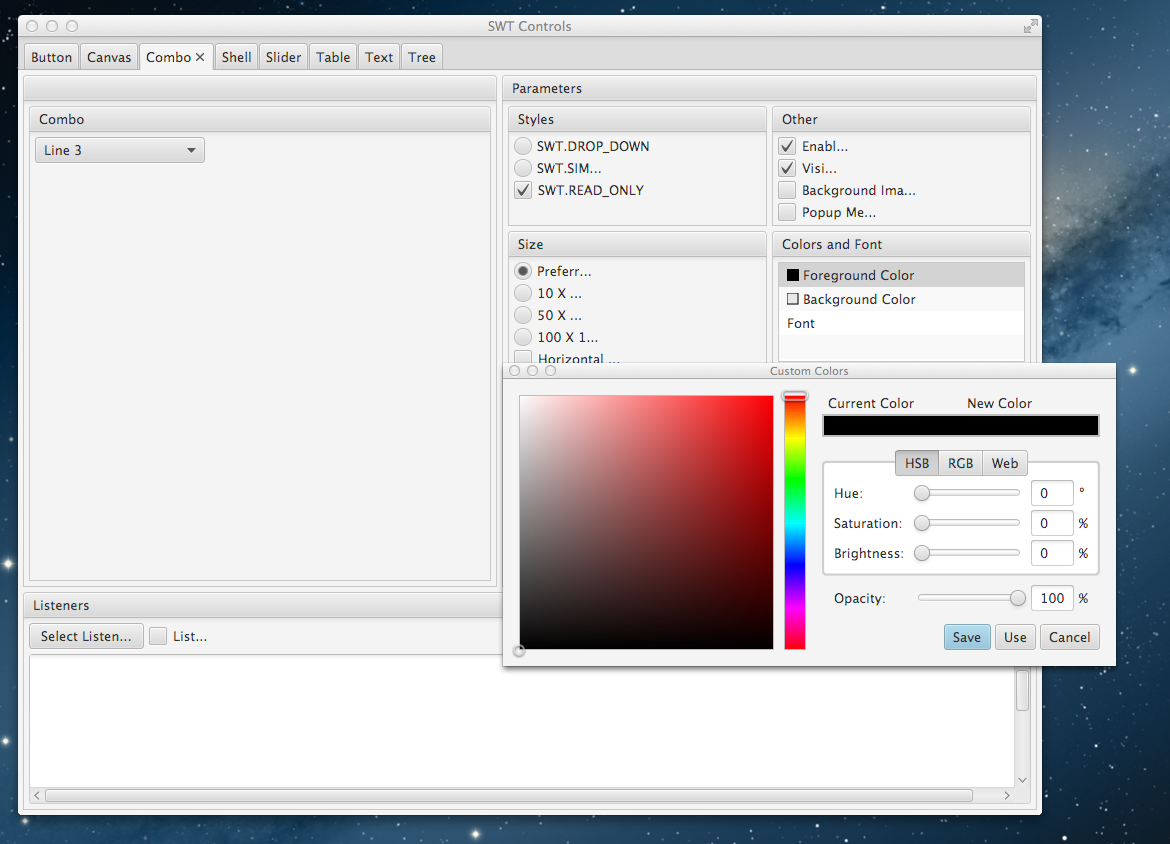Screen dimensions: 1170x844
Task: Select the 50 X ... size option
Action: click(x=523, y=315)
